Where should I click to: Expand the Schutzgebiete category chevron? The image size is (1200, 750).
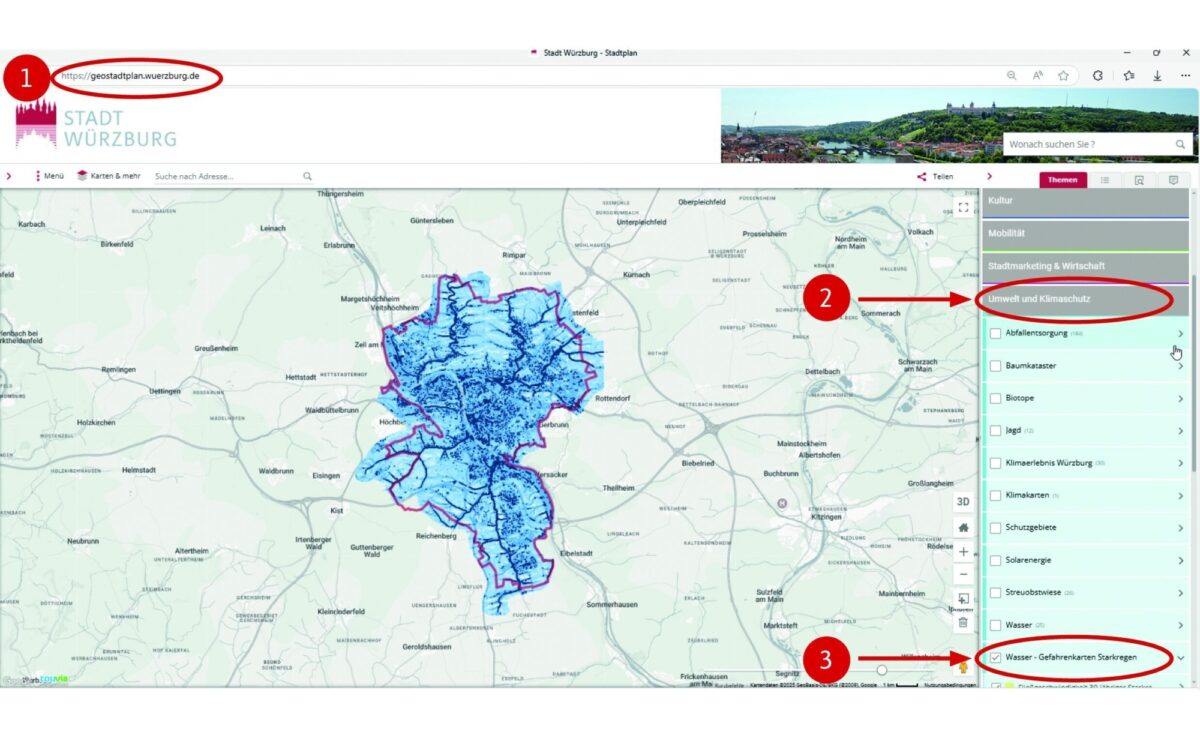(x=1180, y=527)
